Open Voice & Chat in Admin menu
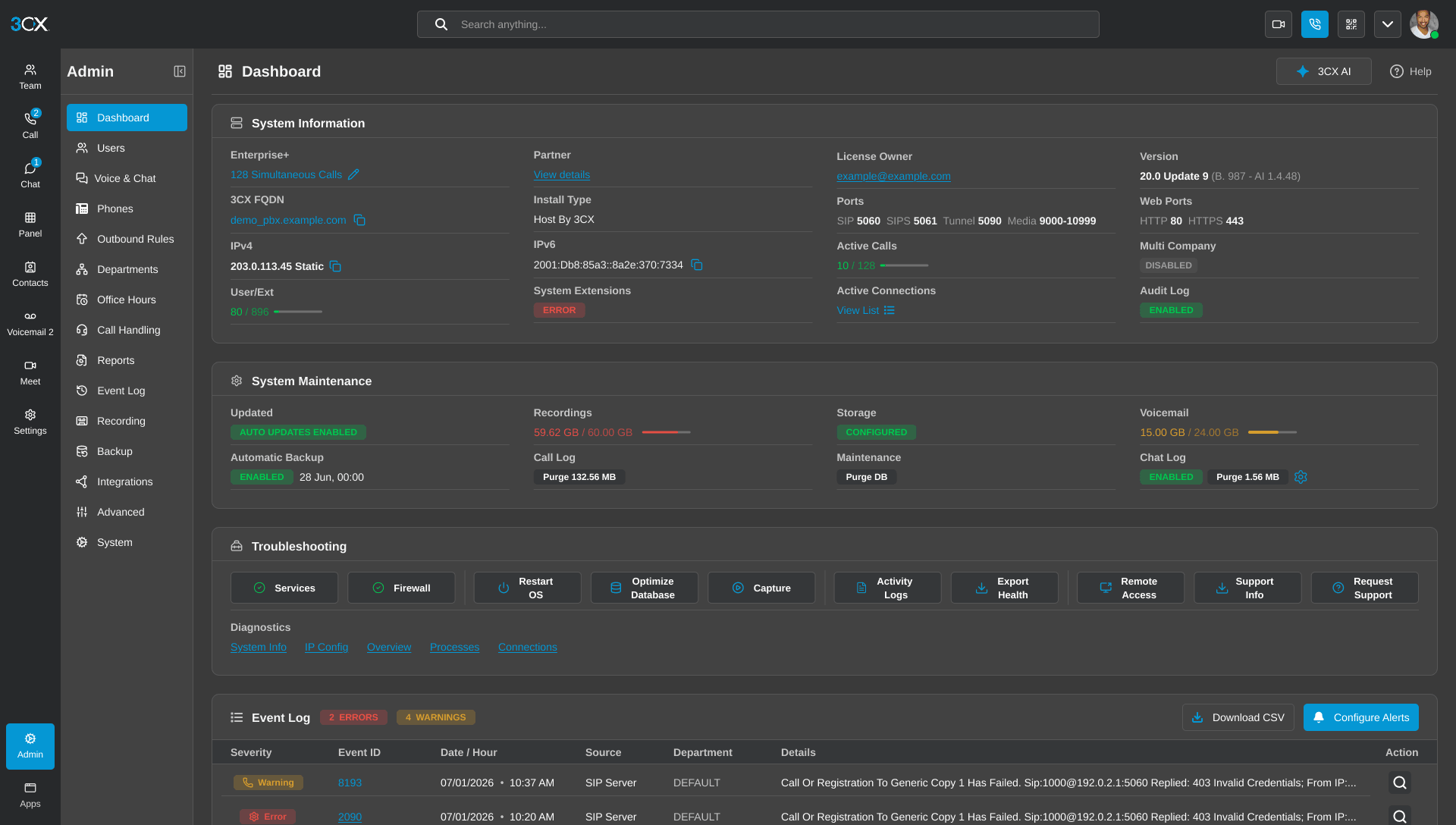Viewport: 1456px width, 825px height. click(127, 178)
